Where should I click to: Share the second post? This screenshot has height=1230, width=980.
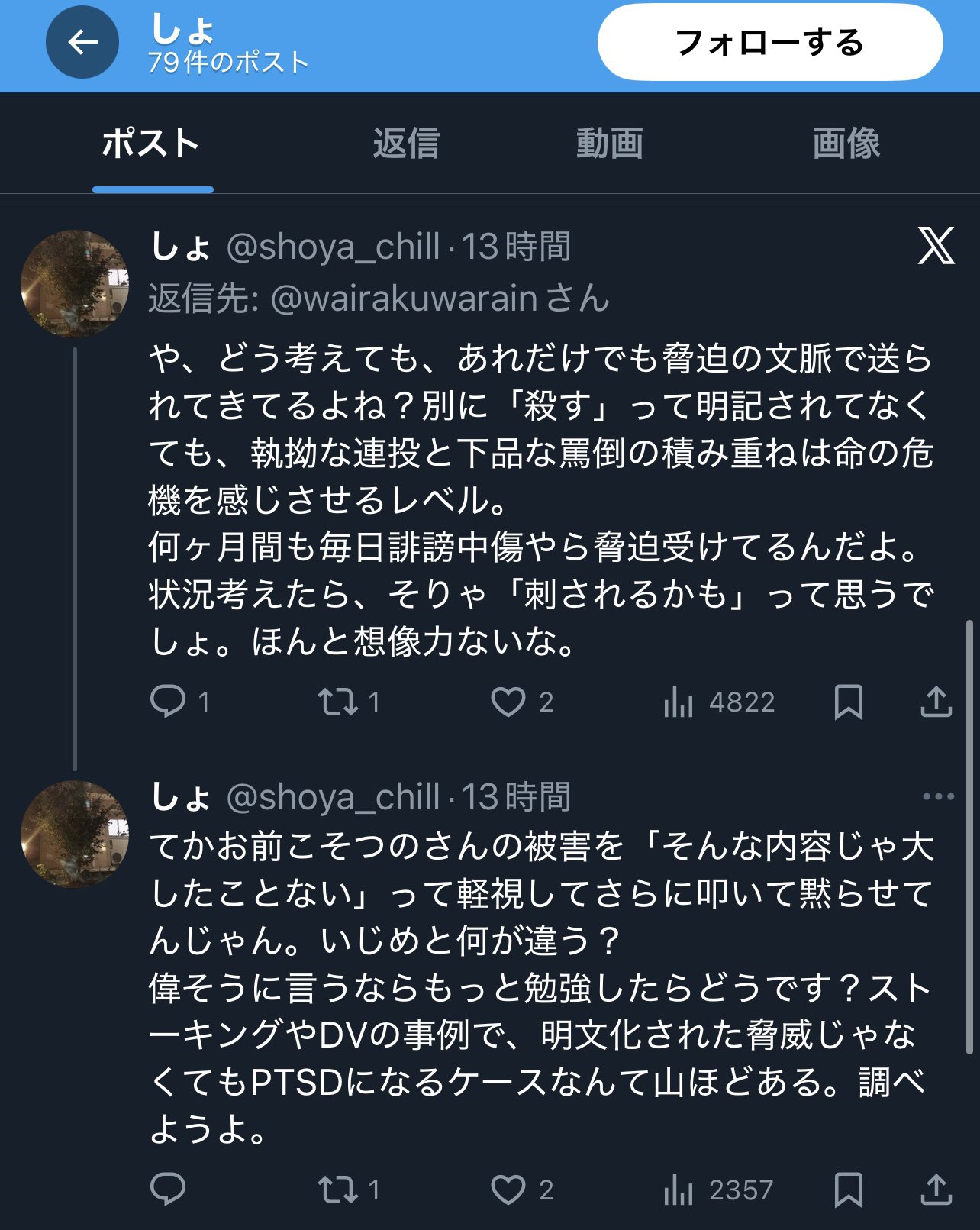click(936, 1189)
